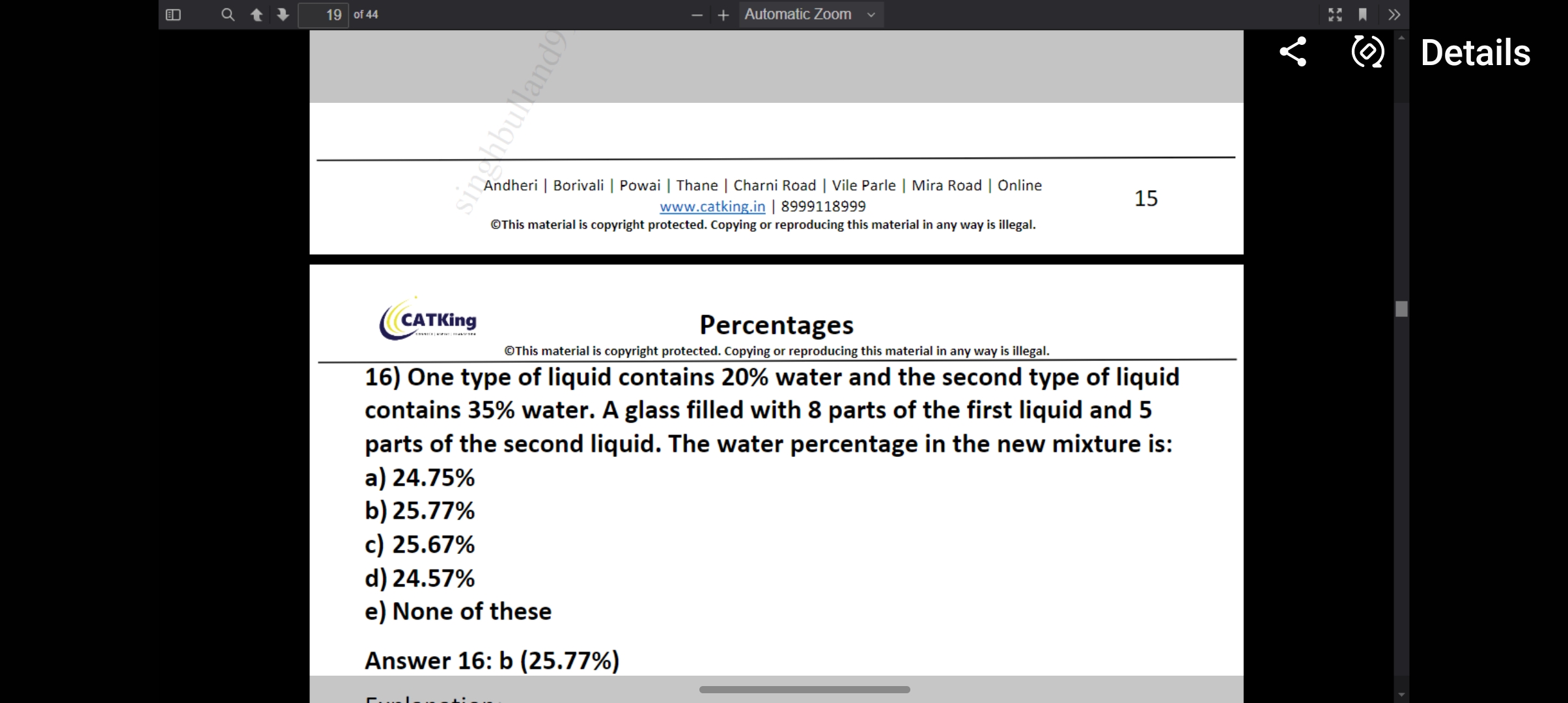The width and height of the screenshot is (1568, 703).
Task: Go to next page arrow
Action: click(x=283, y=14)
